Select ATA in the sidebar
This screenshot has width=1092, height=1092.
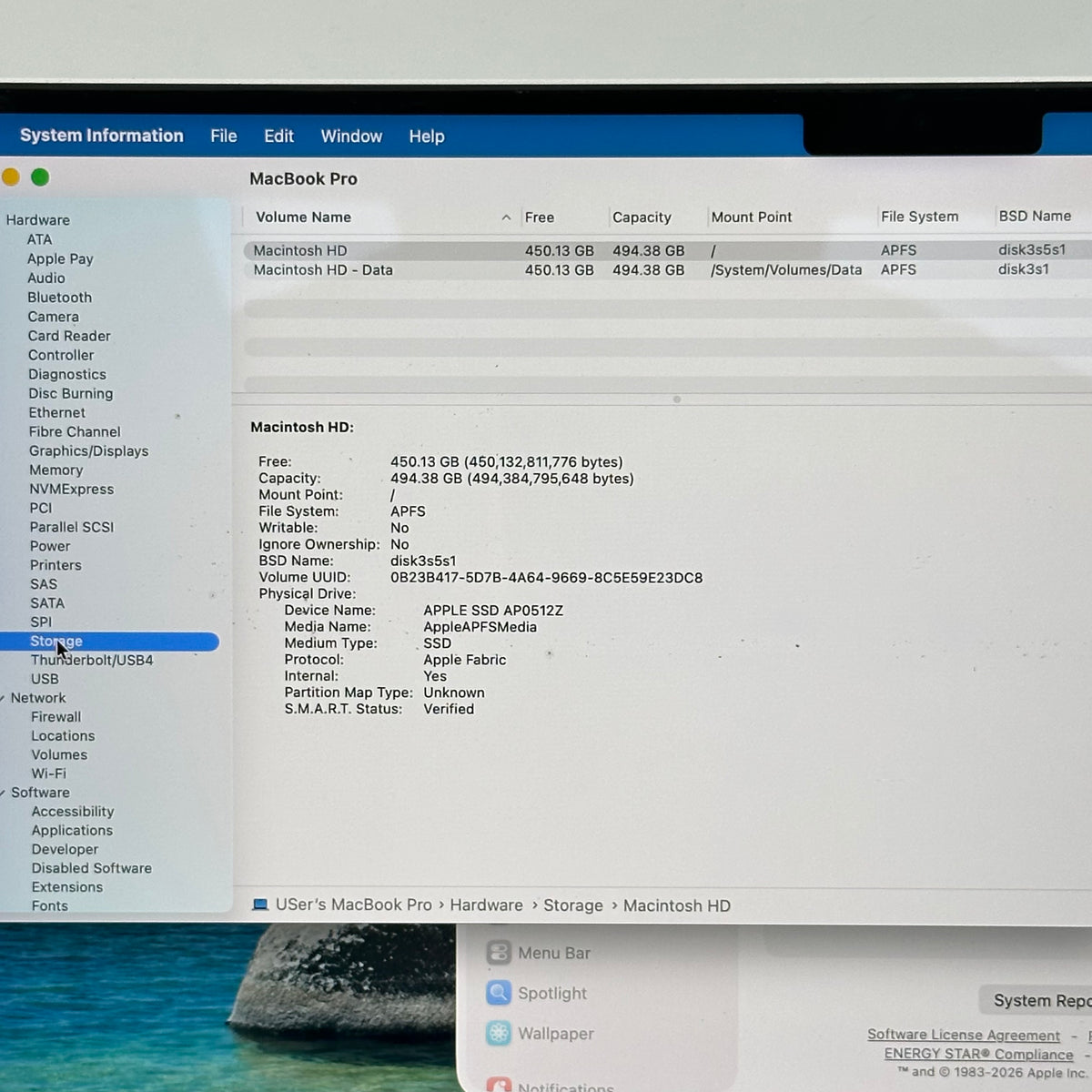(x=39, y=239)
